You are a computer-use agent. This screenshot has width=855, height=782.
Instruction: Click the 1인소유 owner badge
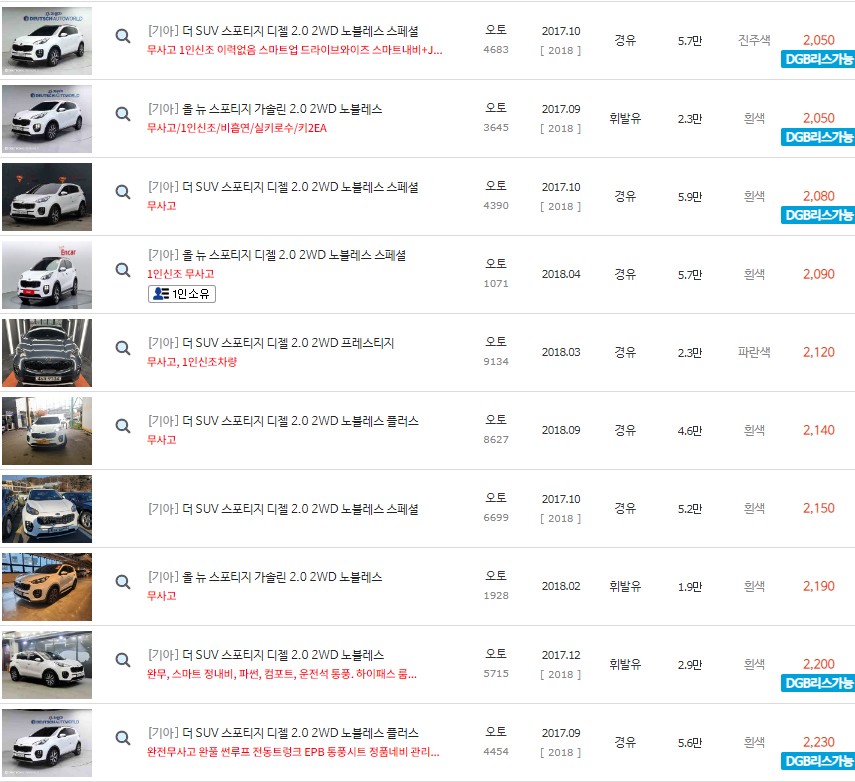point(182,294)
